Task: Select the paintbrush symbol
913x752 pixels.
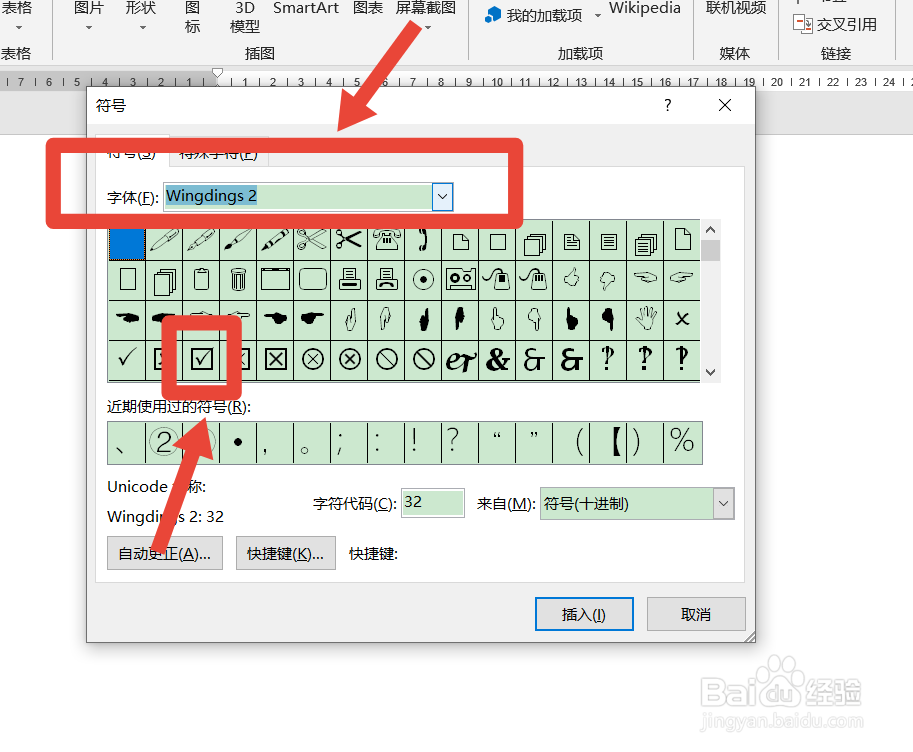Action: (x=238, y=240)
